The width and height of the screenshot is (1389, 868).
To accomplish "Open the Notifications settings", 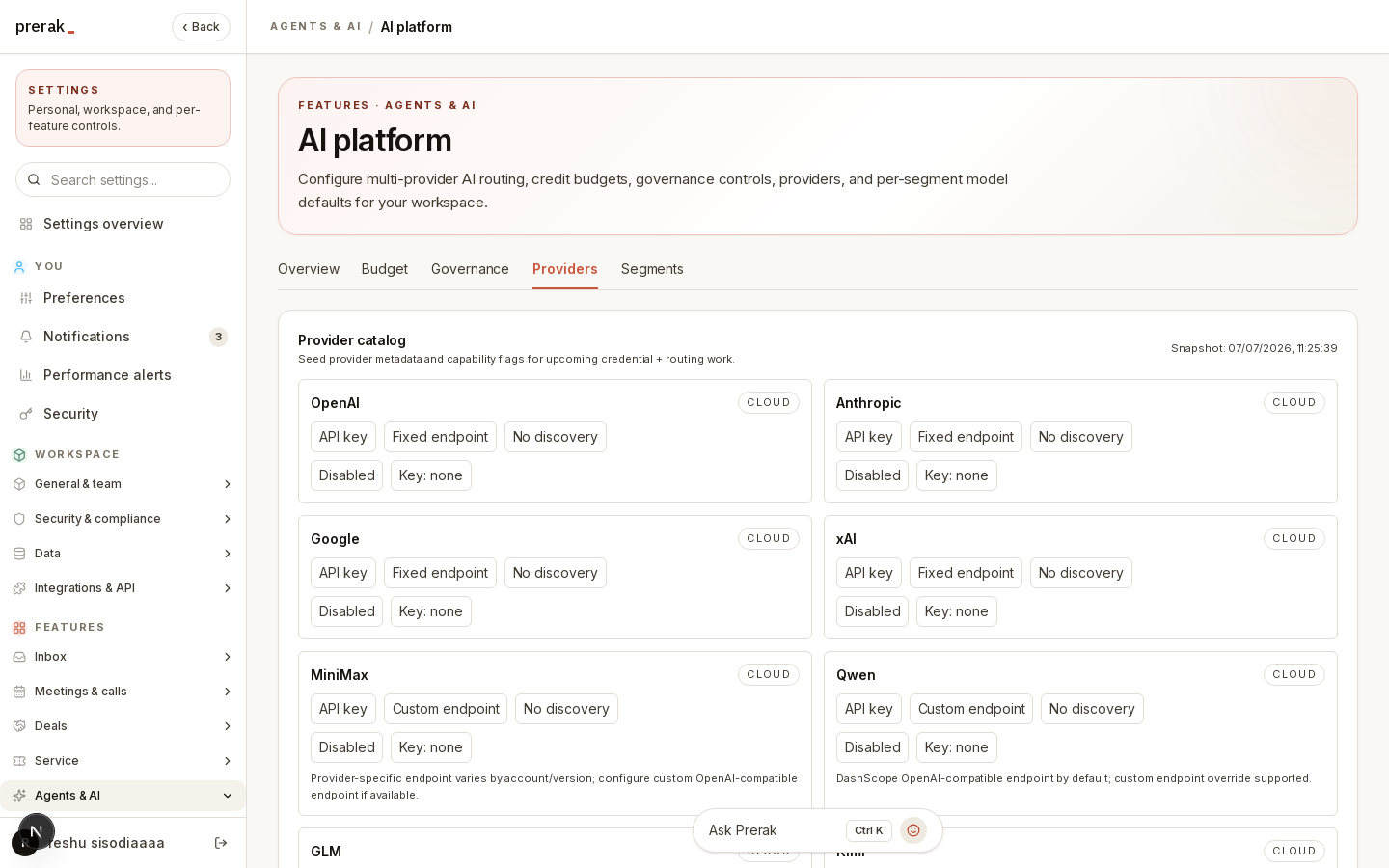I will [x=123, y=337].
